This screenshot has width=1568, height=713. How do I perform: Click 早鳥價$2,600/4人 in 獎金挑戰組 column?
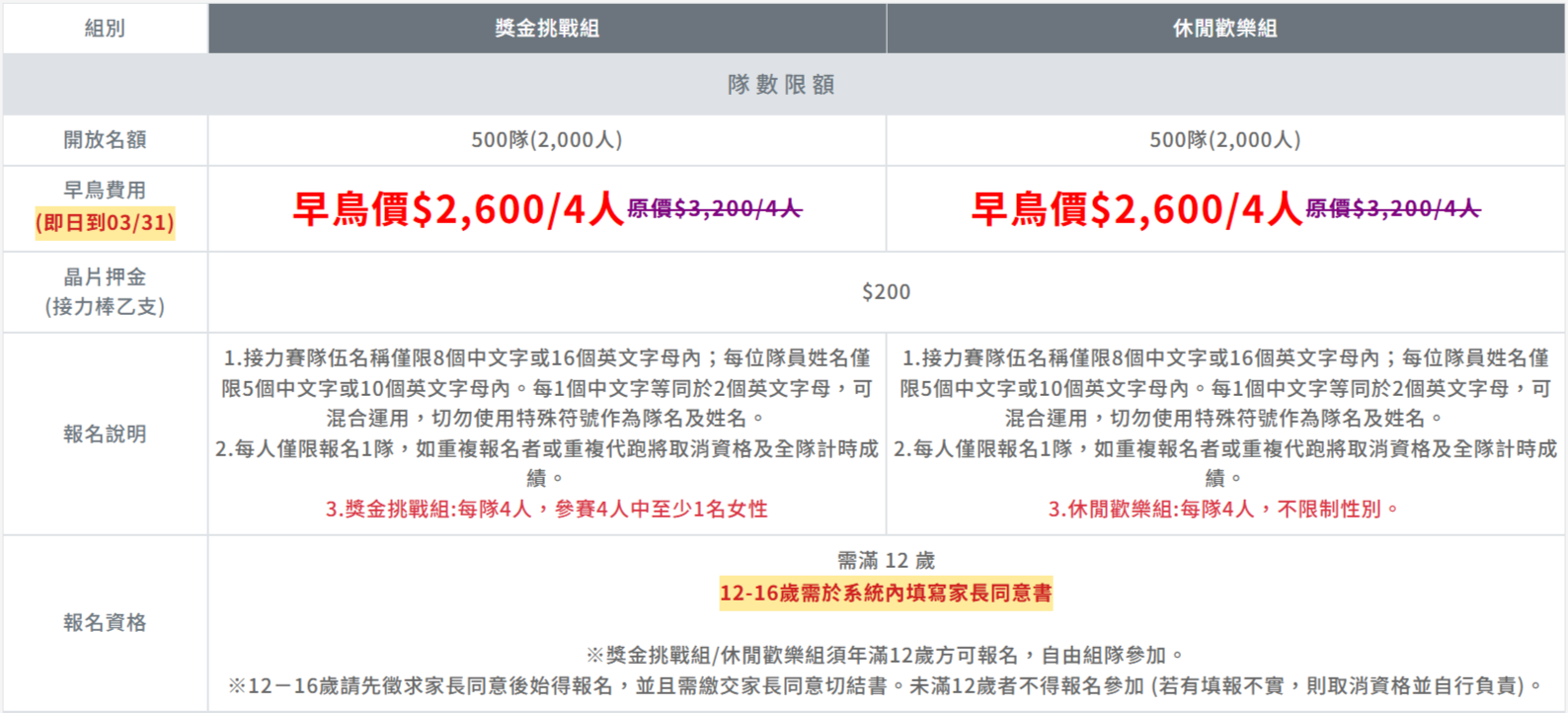point(458,208)
